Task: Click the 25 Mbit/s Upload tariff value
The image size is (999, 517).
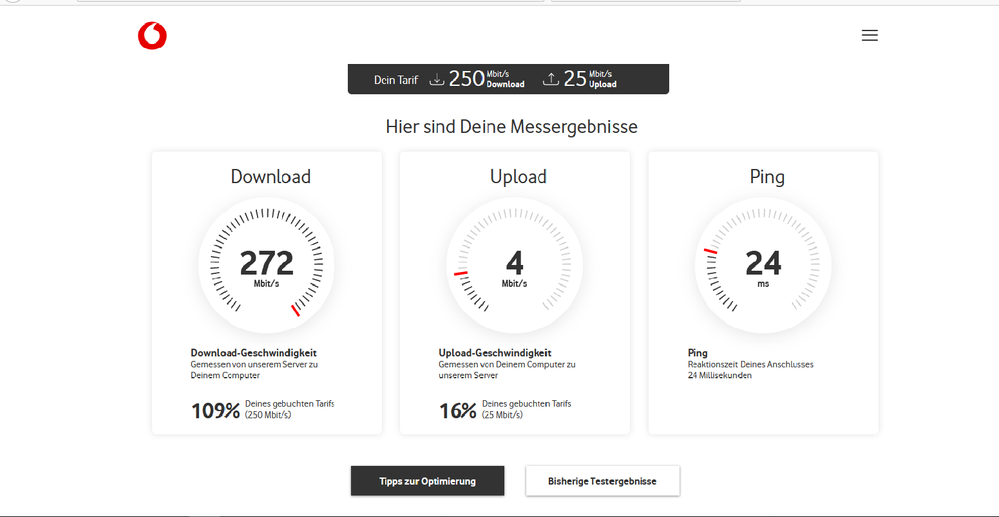Action: (590, 79)
